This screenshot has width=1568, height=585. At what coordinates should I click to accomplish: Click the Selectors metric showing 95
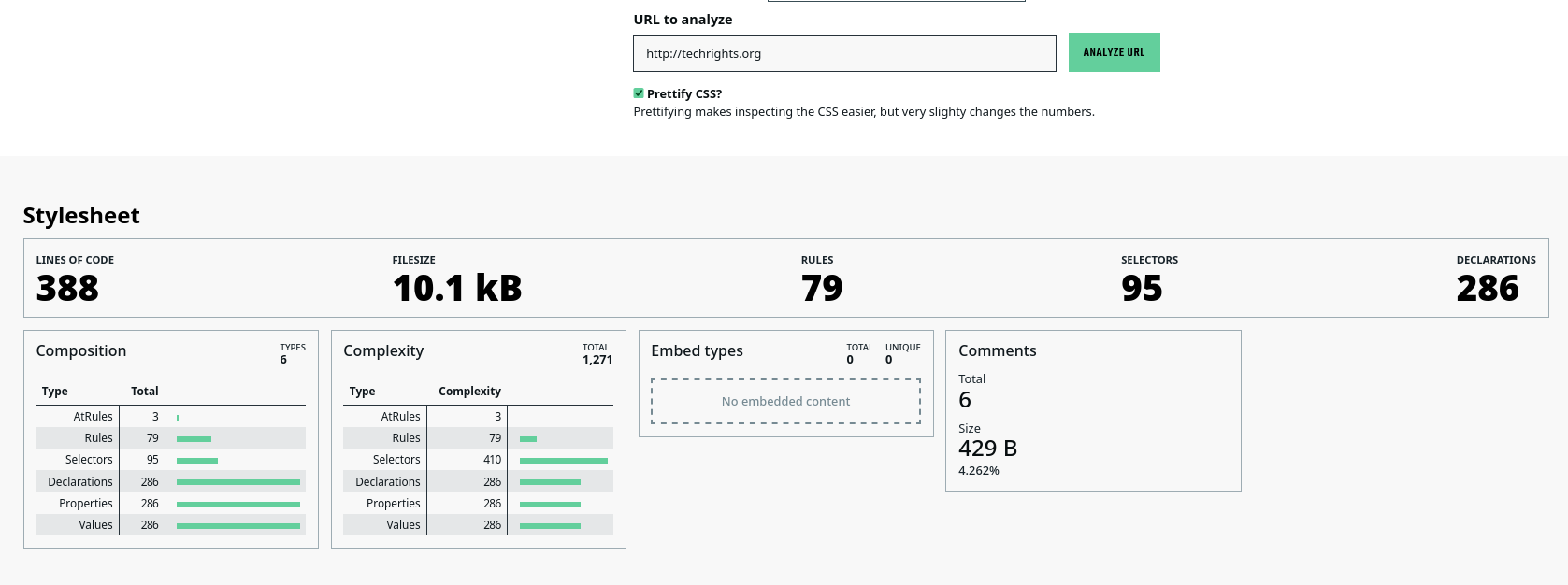point(1143,289)
